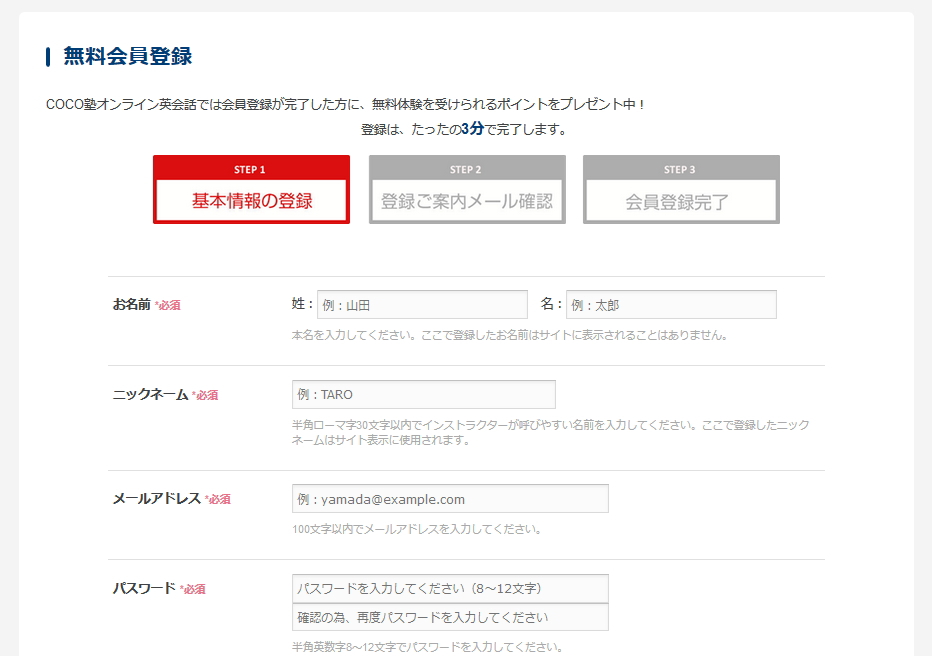Click the メールアドレス field label
The image size is (932, 656).
[157, 499]
